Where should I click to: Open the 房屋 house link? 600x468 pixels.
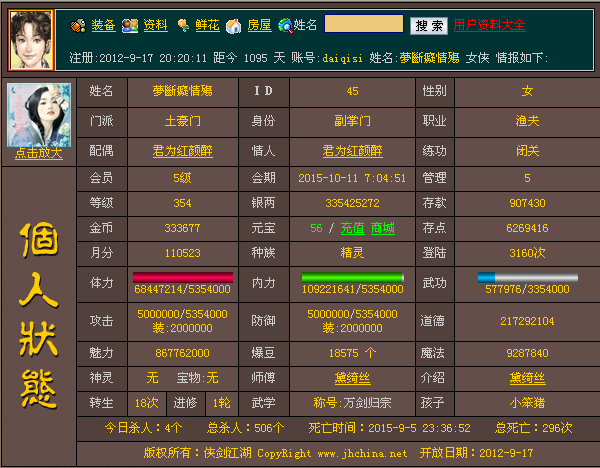click(x=259, y=25)
